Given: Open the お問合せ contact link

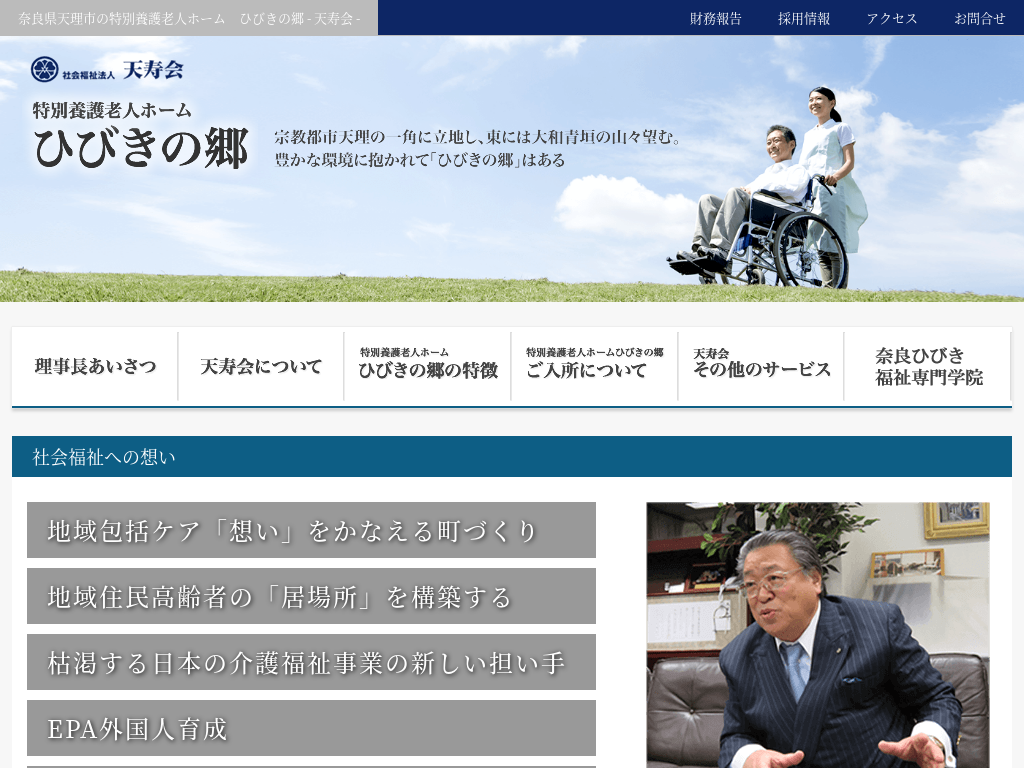Looking at the screenshot, I should [x=980, y=18].
